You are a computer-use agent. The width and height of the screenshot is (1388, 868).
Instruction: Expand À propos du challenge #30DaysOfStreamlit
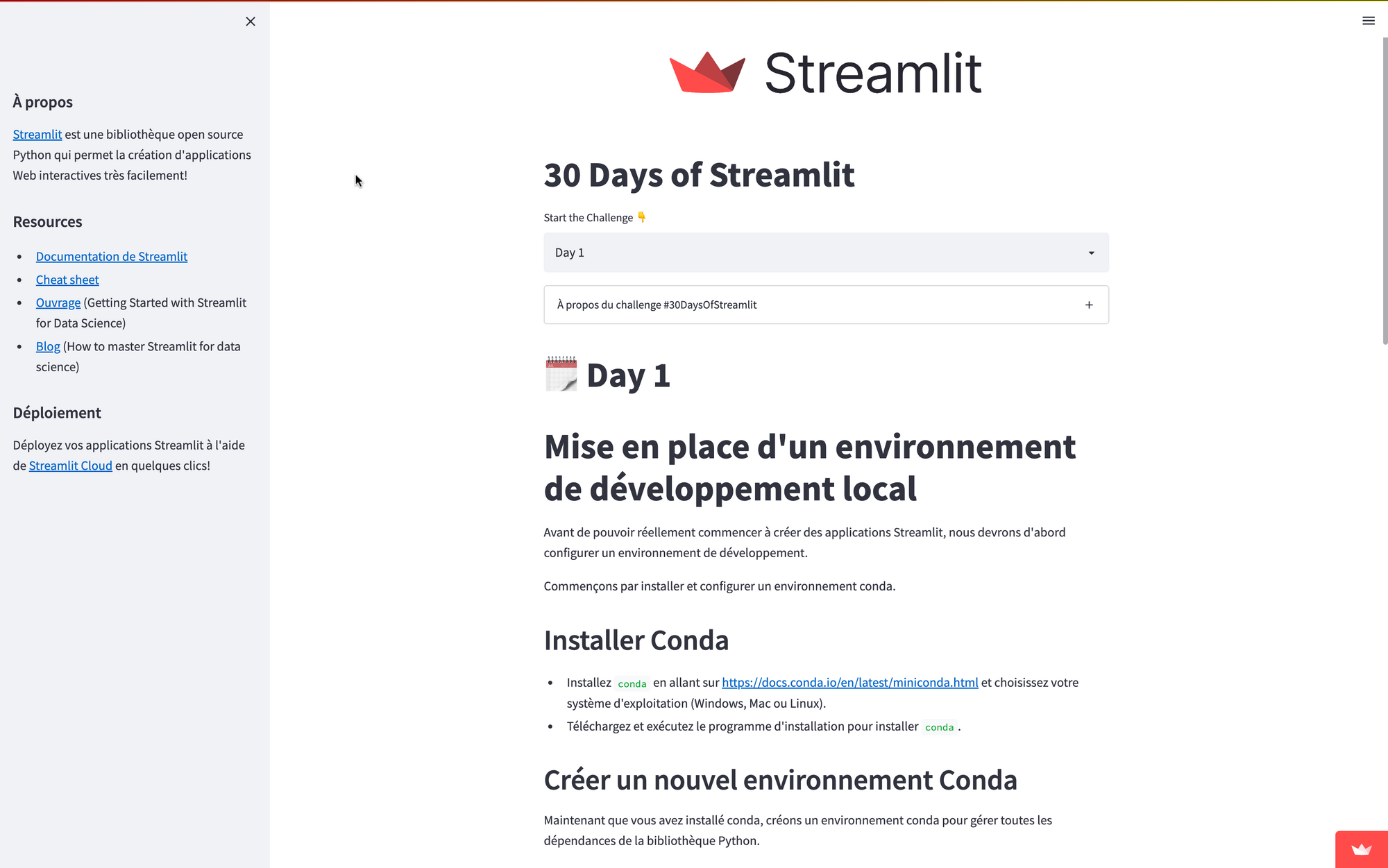pyautogui.click(x=657, y=305)
